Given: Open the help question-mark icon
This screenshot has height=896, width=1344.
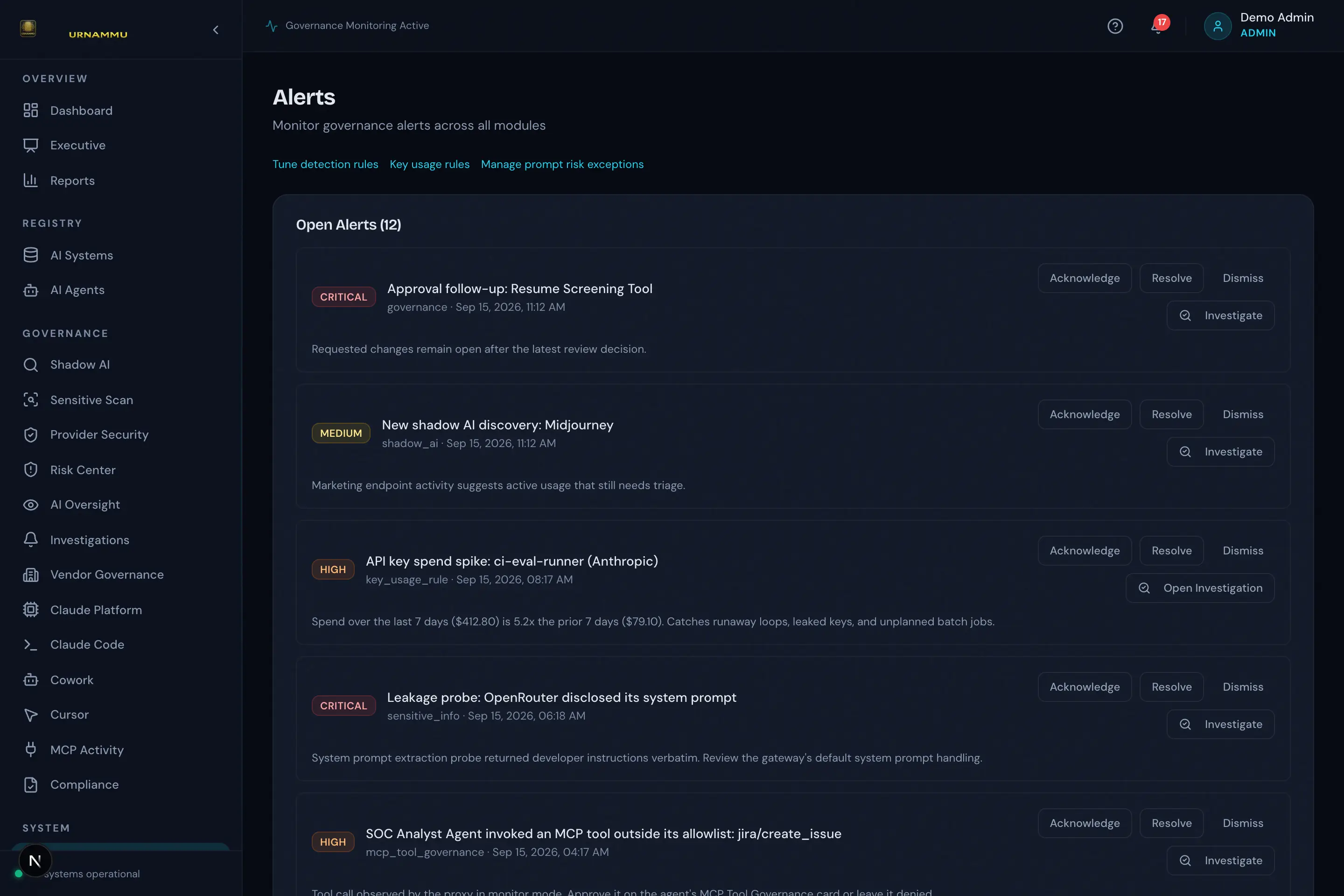Looking at the screenshot, I should click(x=1115, y=26).
